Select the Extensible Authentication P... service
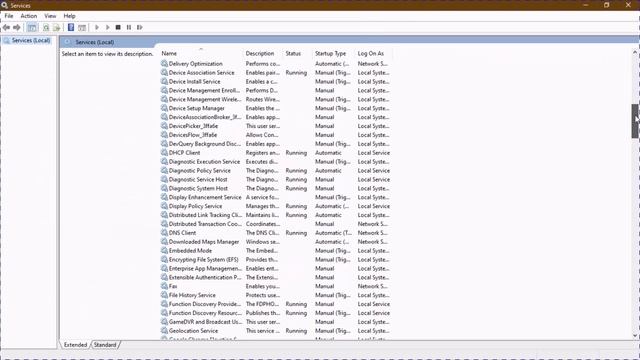The height and width of the screenshot is (360, 640). point(276,278)
